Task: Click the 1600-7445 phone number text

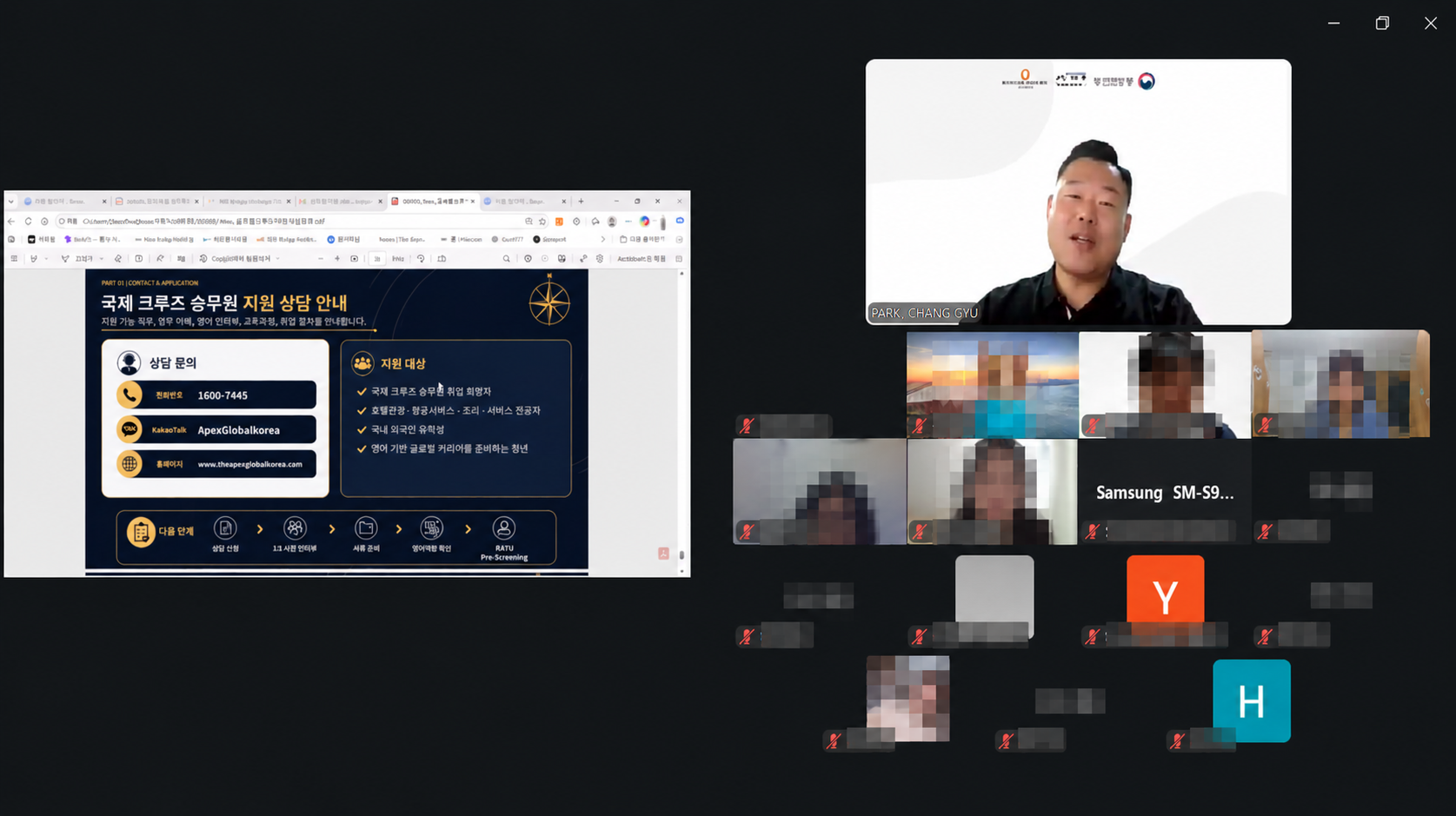Action: coord(223,395)
